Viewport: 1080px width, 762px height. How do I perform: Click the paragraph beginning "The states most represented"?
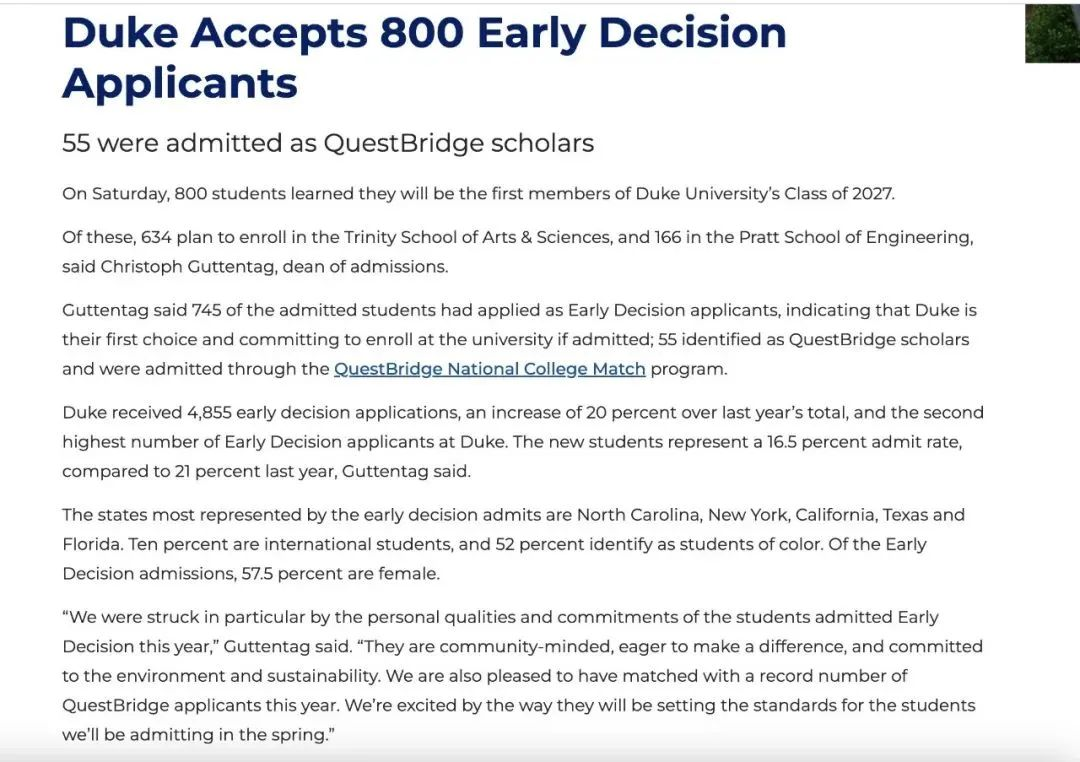[x=513, y=544]
